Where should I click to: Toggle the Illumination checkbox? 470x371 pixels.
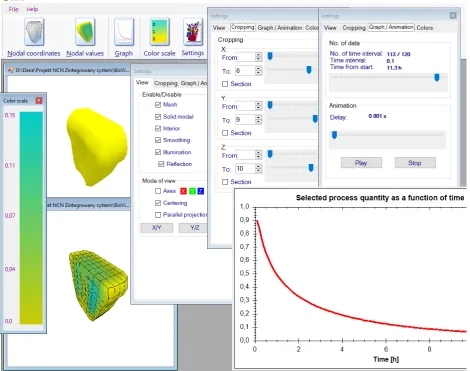pos(158,152)
